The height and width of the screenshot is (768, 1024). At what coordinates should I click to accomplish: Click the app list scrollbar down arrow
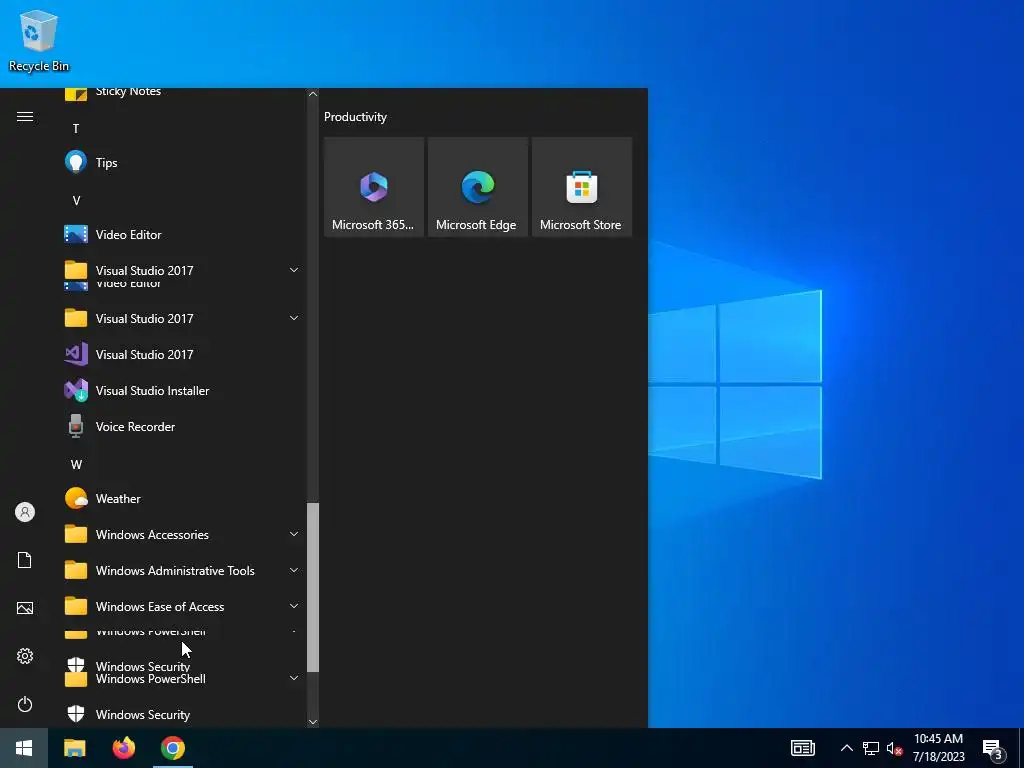click(x=313, y=722)
